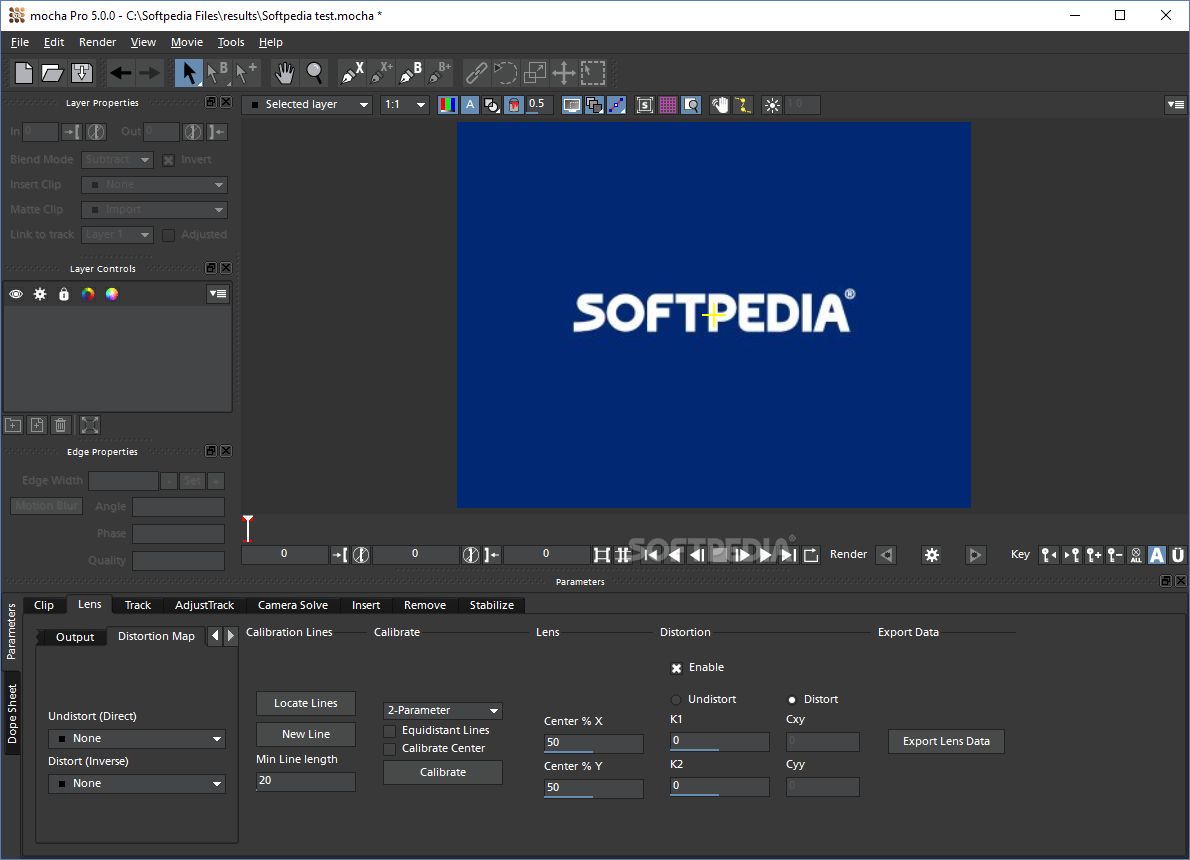Open a project using the folder icon
Screen dimensions: 1190x860
52,73
